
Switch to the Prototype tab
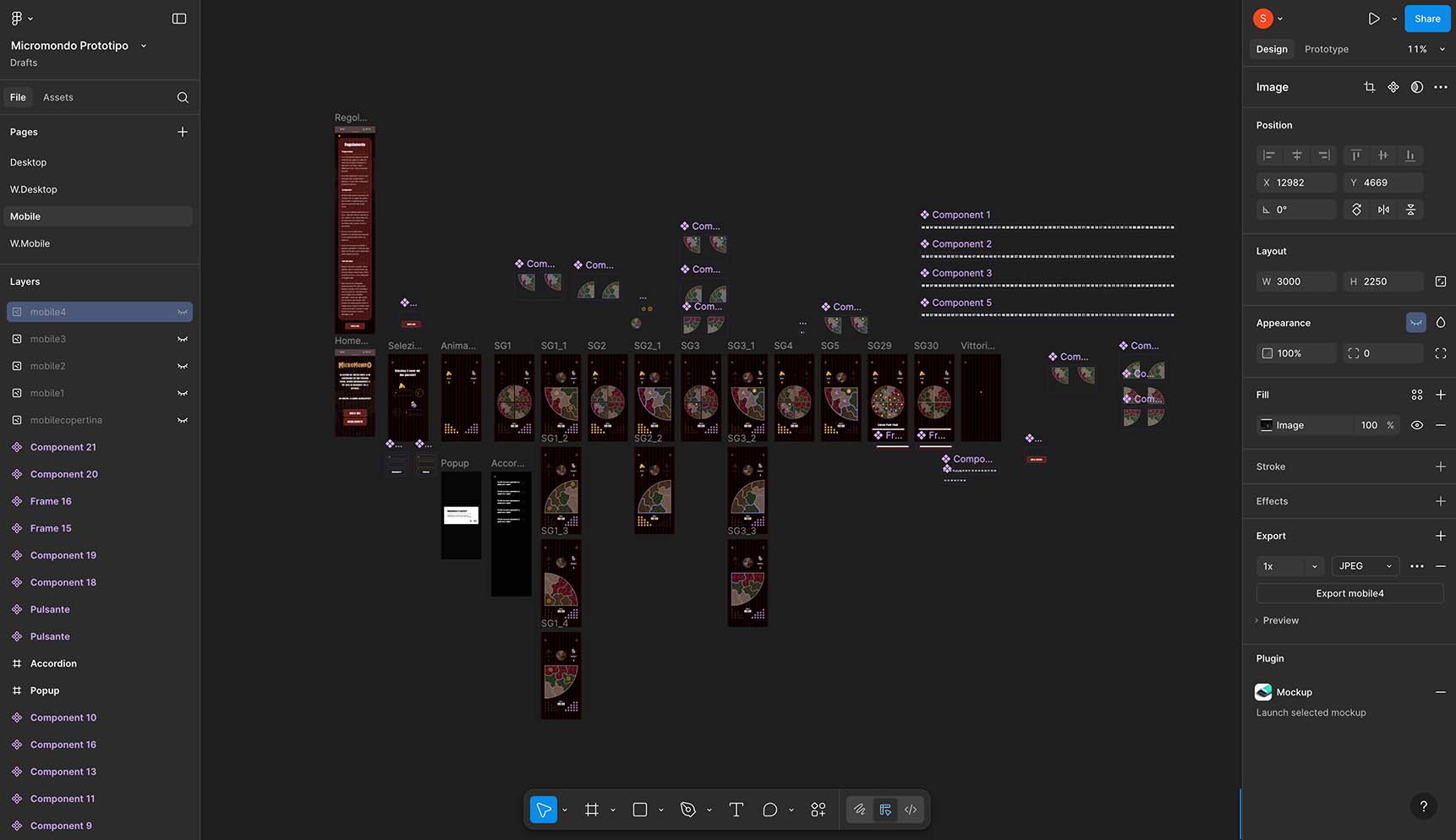coord(1326,49)
